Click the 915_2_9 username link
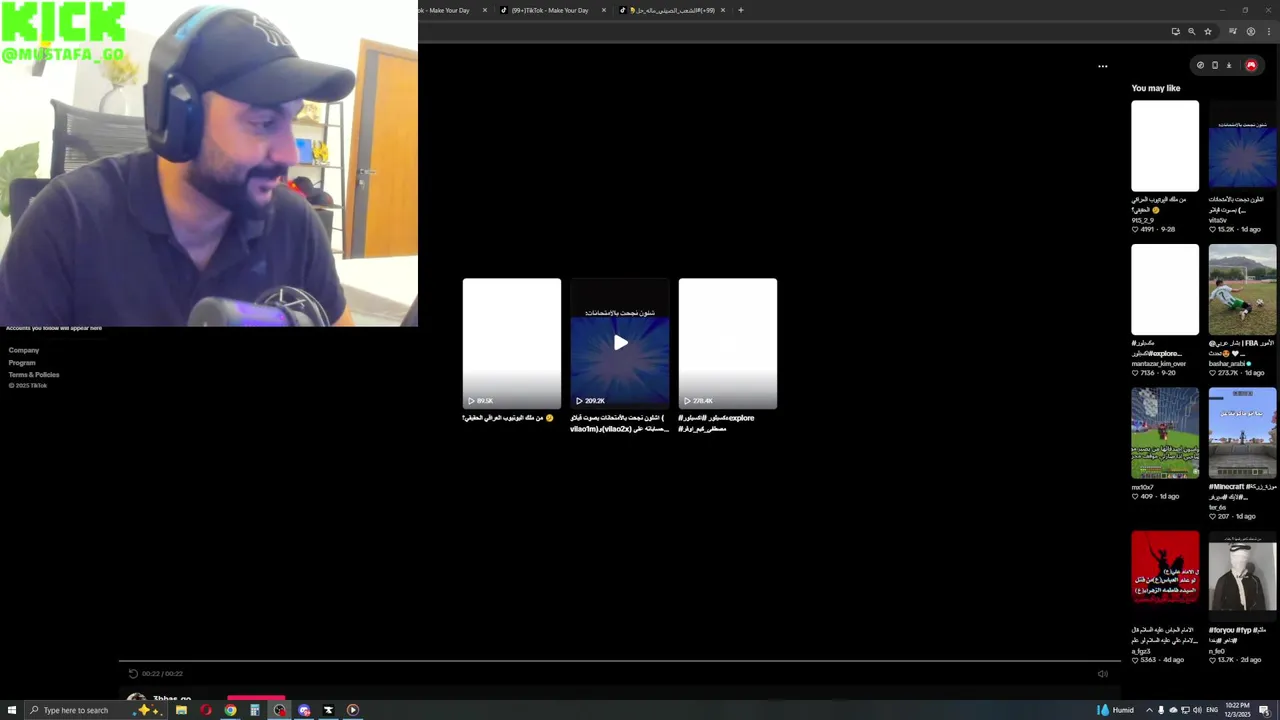1280x720 pixels. tap(1142, 220)
